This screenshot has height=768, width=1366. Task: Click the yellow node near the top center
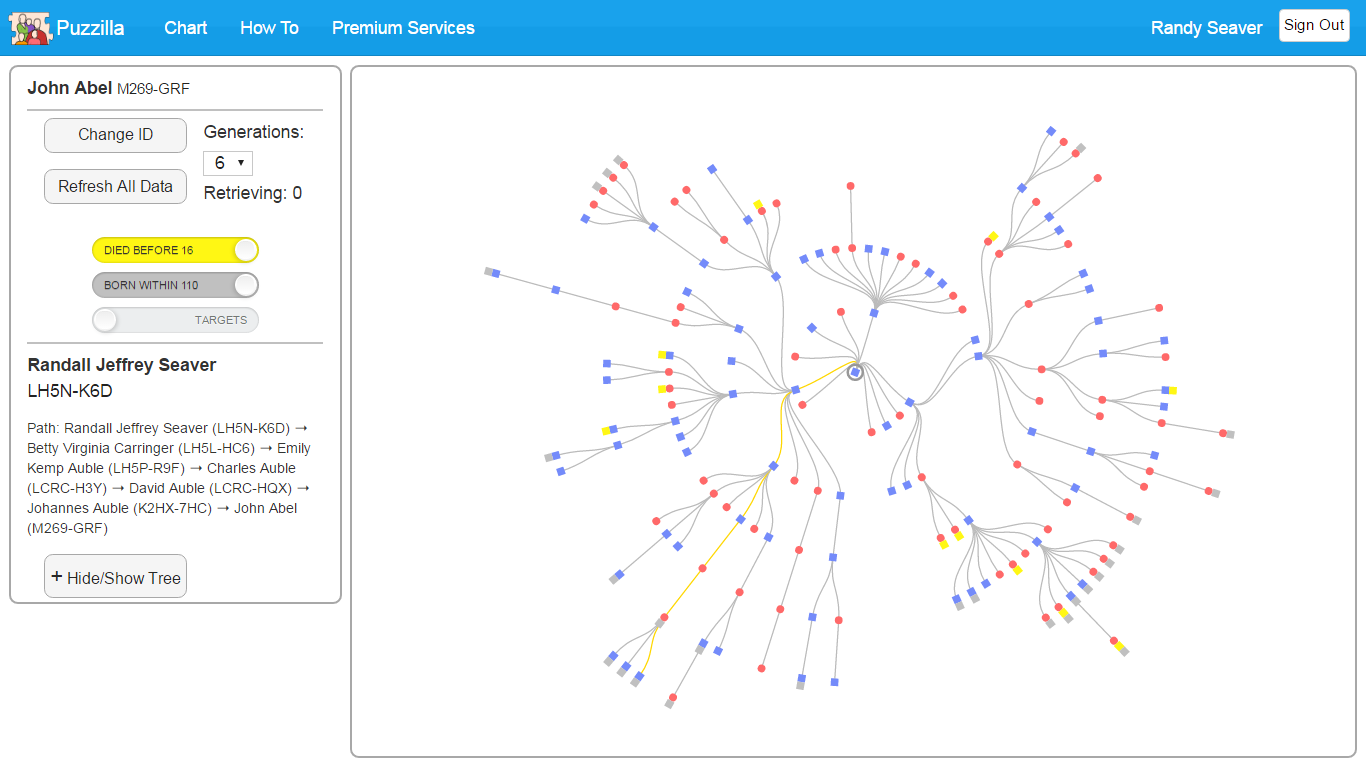point(758,204)
